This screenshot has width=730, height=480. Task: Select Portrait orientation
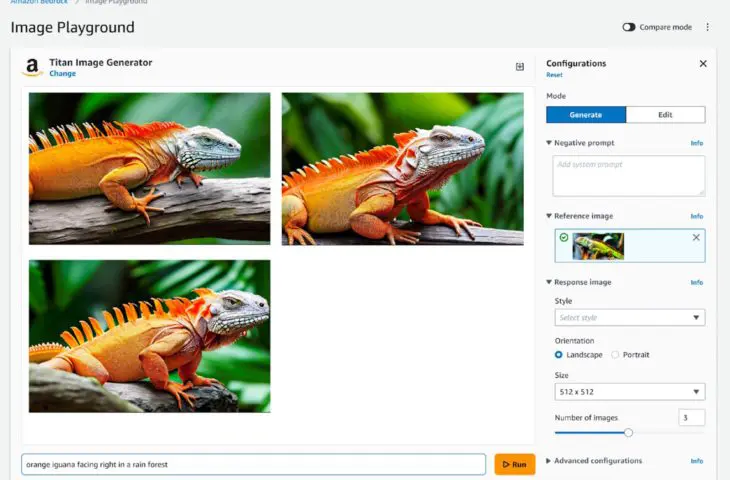pos(615,355)
